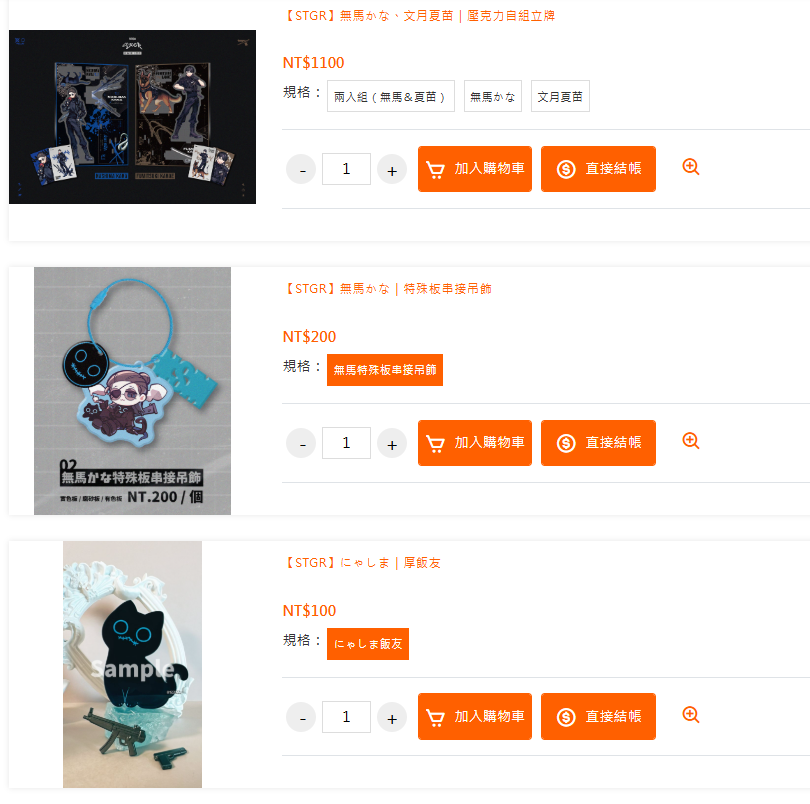Choose the 無馬かな variant
Screen dimensions: 810x804
tap(493, 96)
